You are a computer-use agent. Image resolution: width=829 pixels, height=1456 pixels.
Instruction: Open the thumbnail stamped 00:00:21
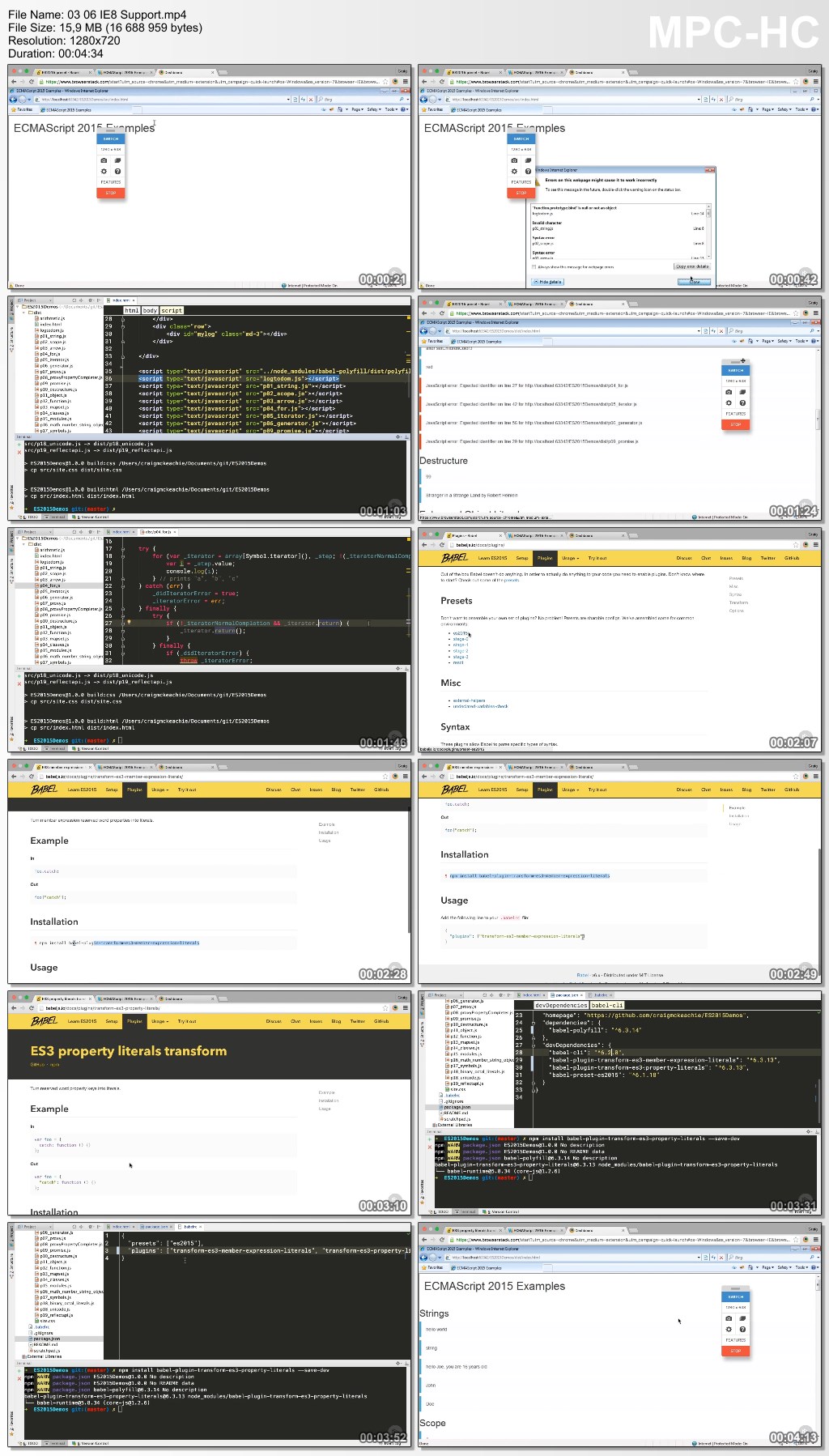click(210, 177)
